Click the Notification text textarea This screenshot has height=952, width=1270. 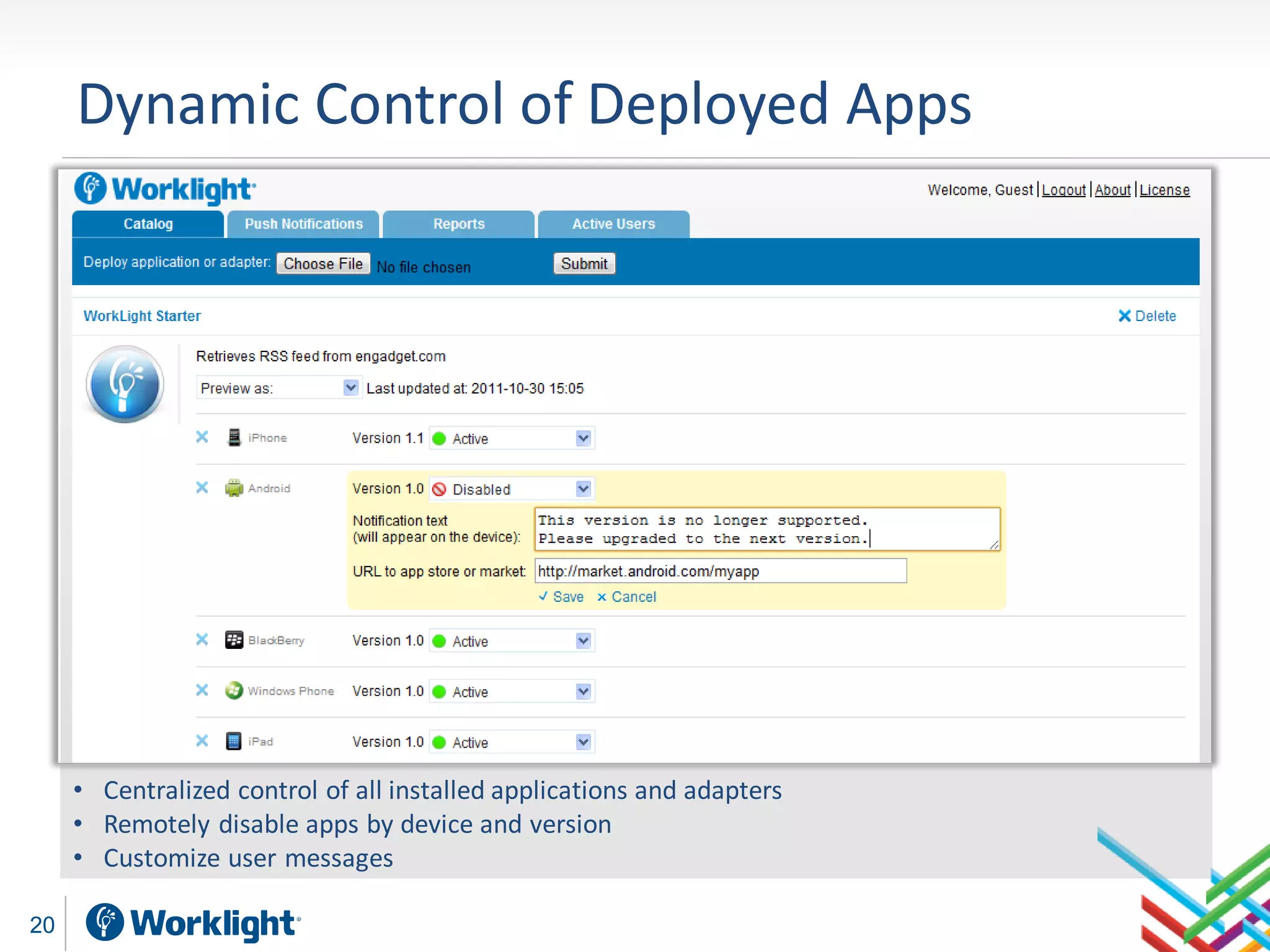click(x=768, y=529)
